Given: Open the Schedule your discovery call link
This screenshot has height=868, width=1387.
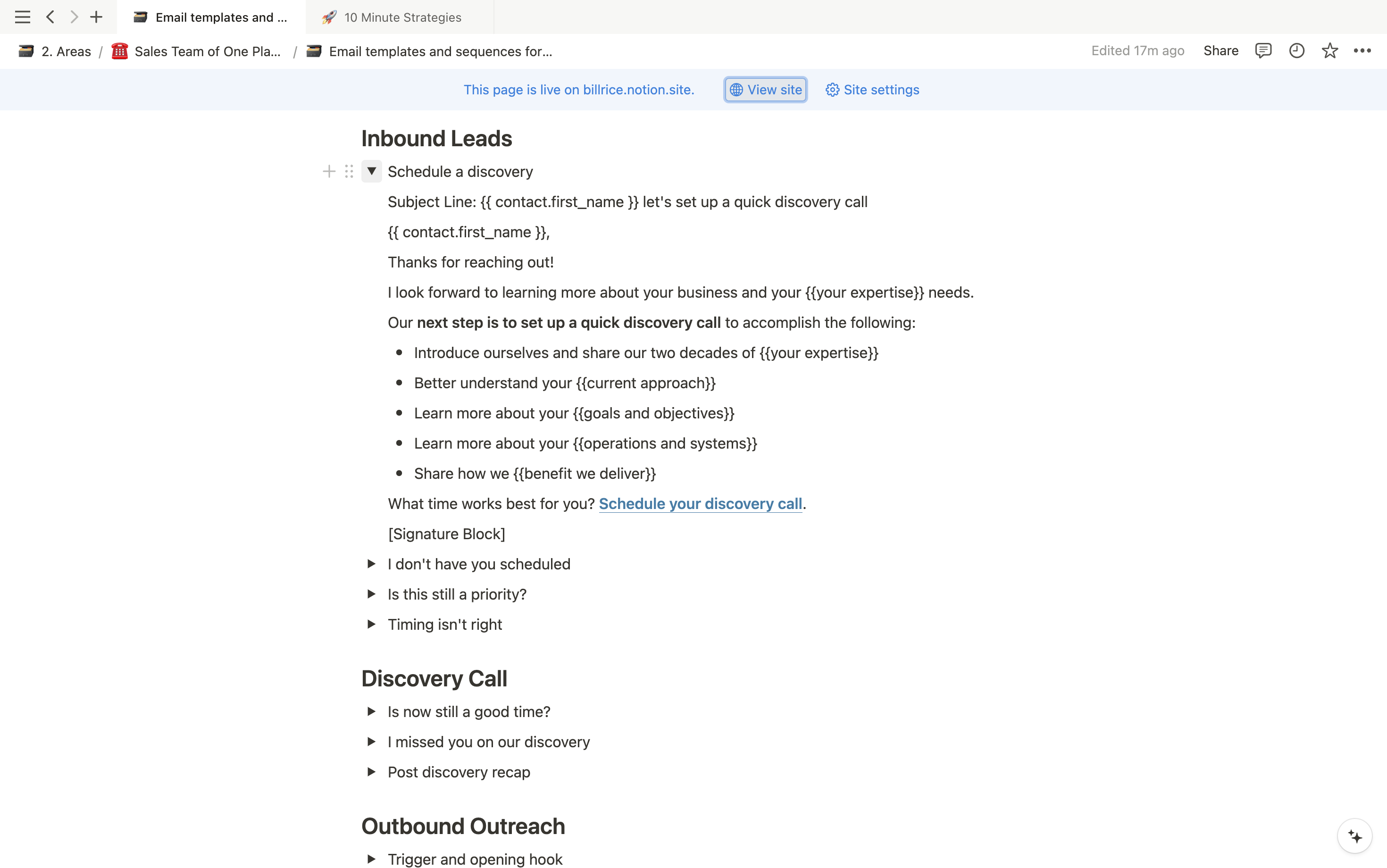Looking at the screenshot, I should pos(700,504).
